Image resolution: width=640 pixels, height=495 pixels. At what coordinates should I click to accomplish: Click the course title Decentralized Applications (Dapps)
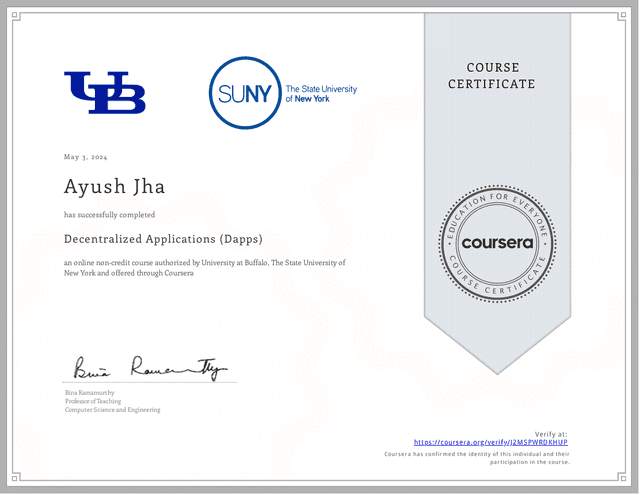point(163,239)
